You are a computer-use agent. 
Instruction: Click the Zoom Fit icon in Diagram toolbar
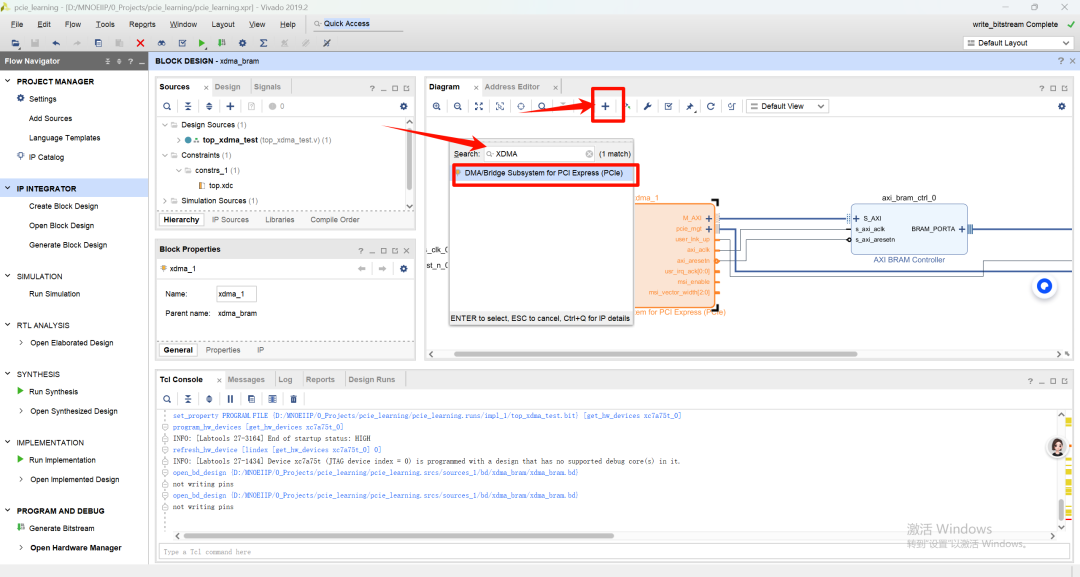click(479, 106)
